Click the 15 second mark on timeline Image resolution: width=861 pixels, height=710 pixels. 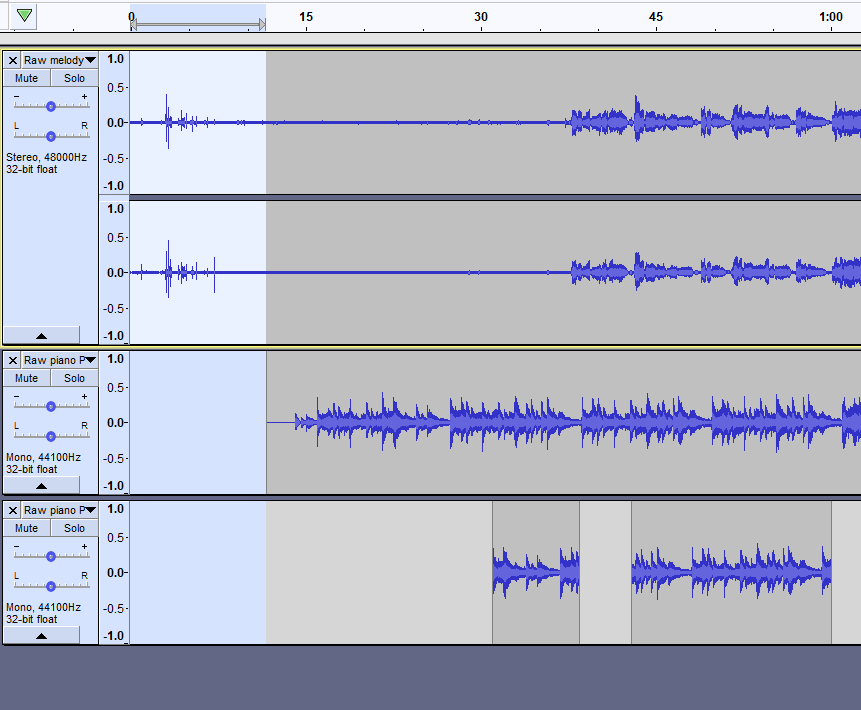click(x=306, y=16)
